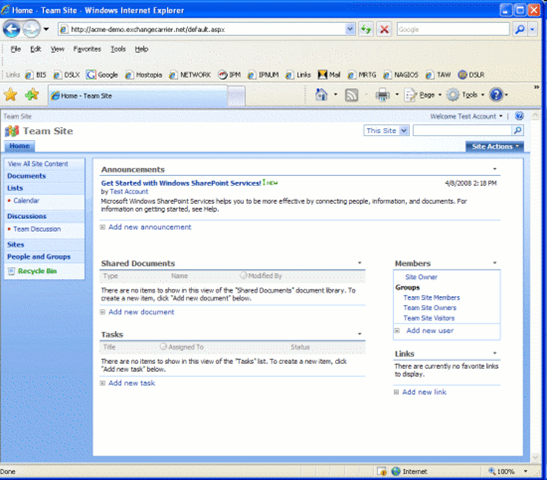Viewport: 547px width, 480px height.
Task: Open the NETWORK links bar shortcut
Action: (x=190, y=75)
